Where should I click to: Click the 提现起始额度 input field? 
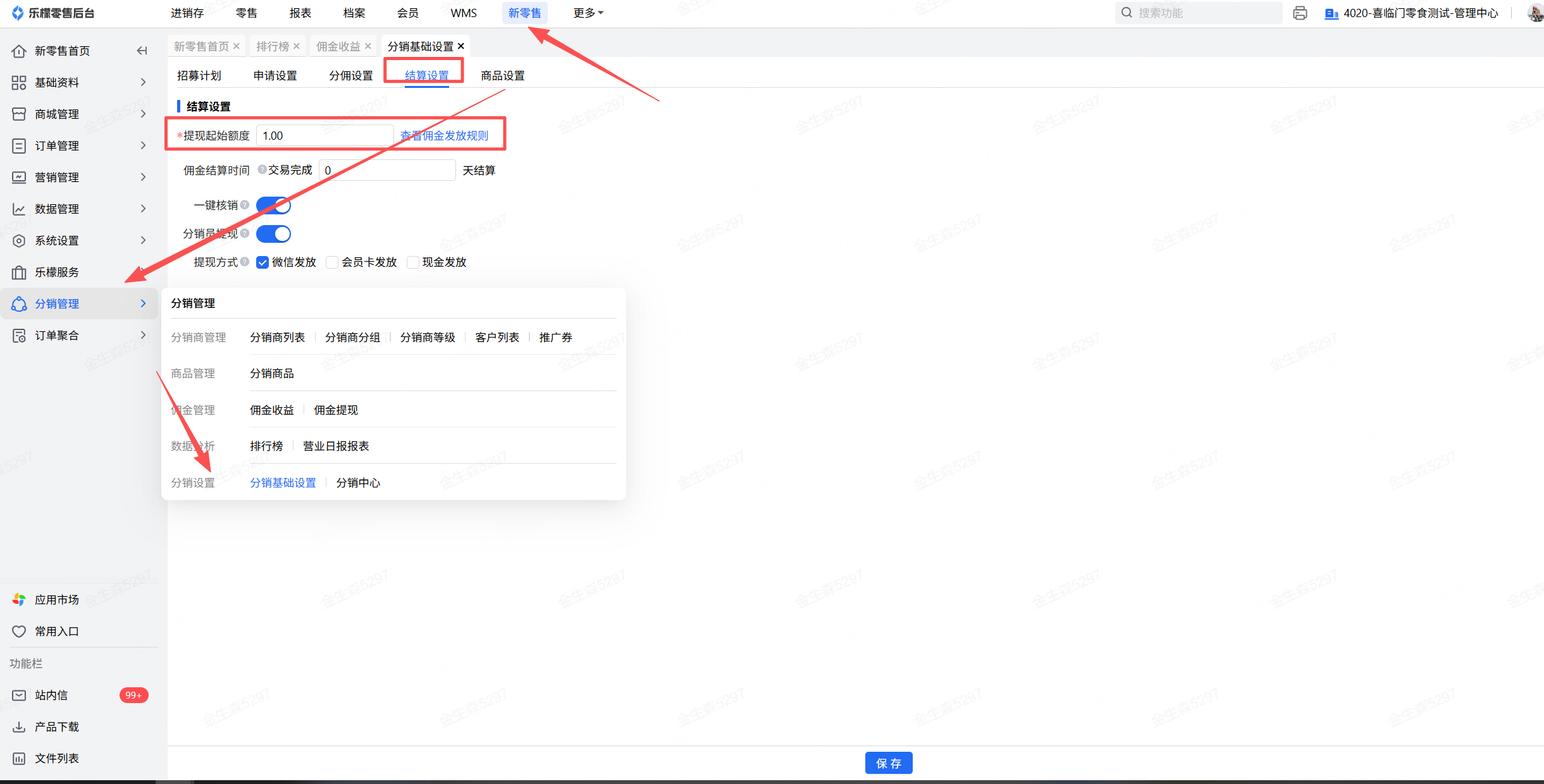pos(325,135)
